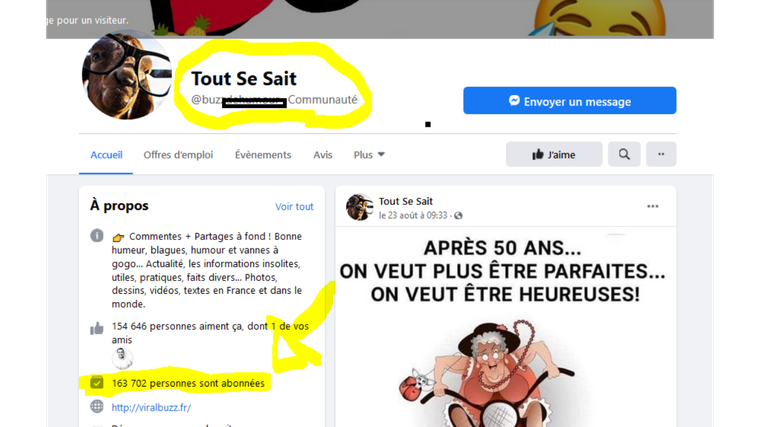
Task: Open the viralbuzz.fr website link
Action: [151, 408]
